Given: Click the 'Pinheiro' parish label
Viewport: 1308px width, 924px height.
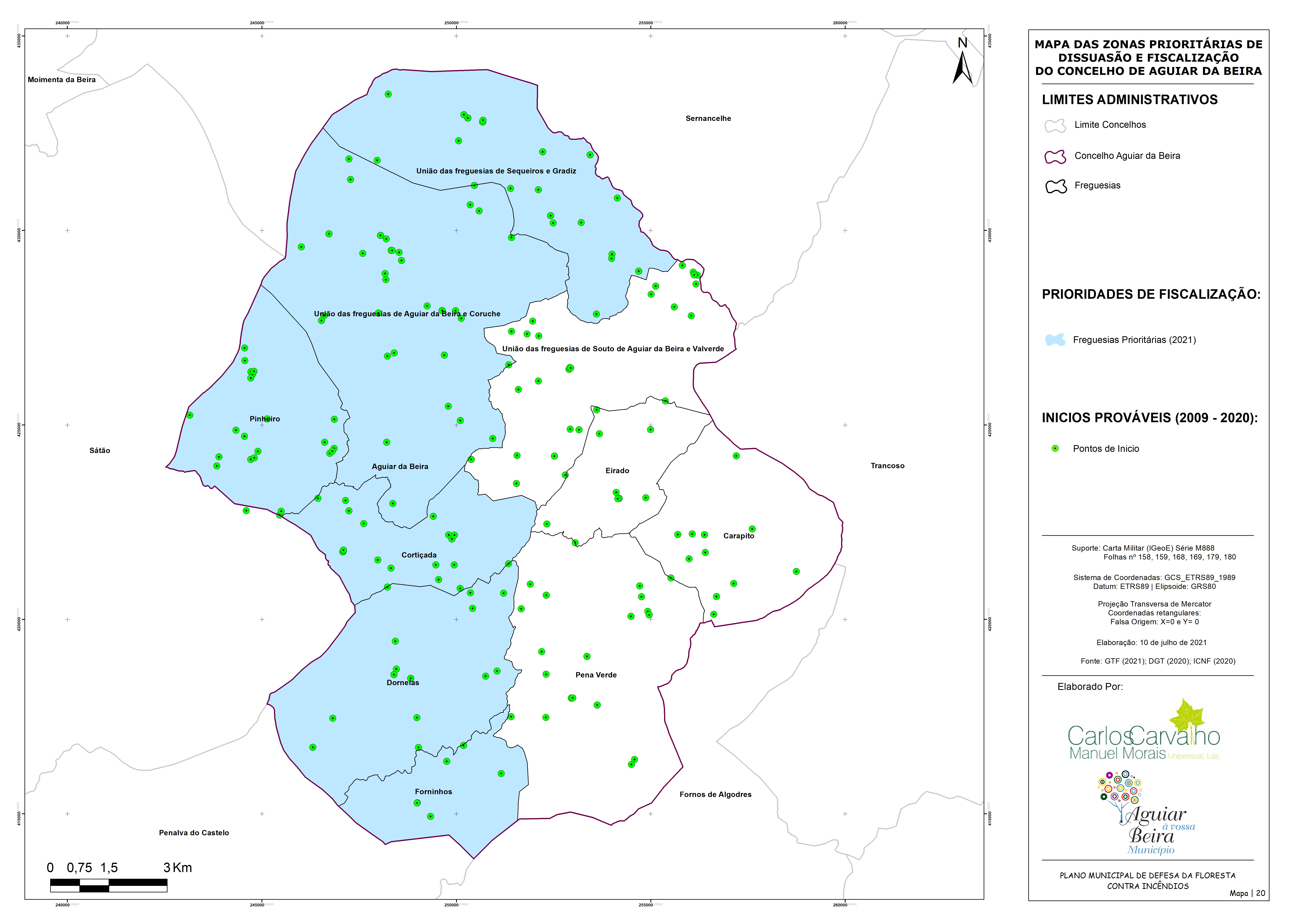Looking at the screenshot, I should (265, 419).
